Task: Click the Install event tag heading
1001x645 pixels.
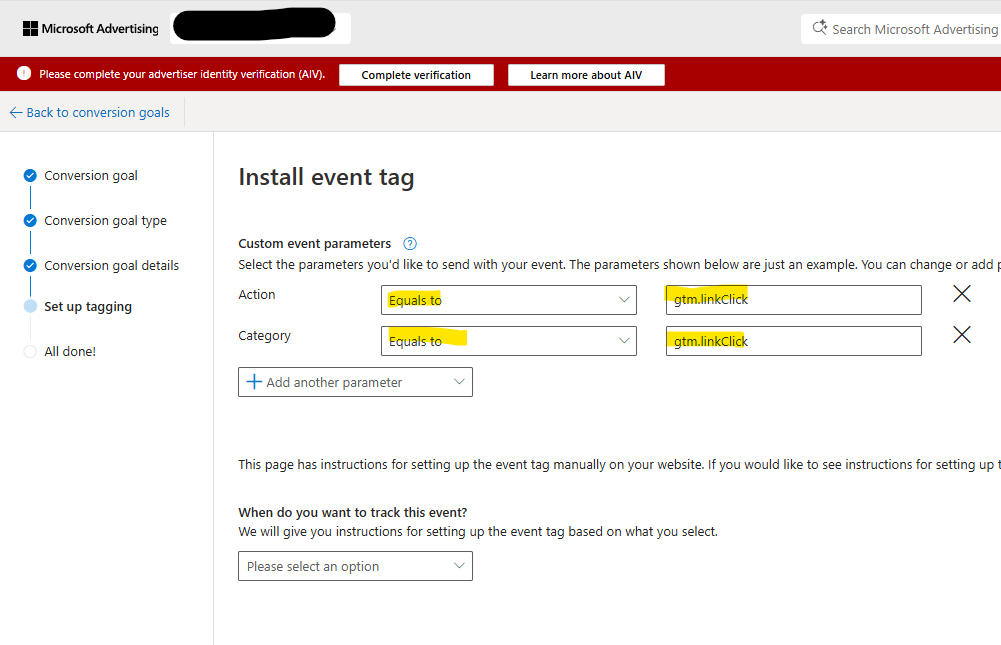Action: pyautogui.click(x=326, y=178)
